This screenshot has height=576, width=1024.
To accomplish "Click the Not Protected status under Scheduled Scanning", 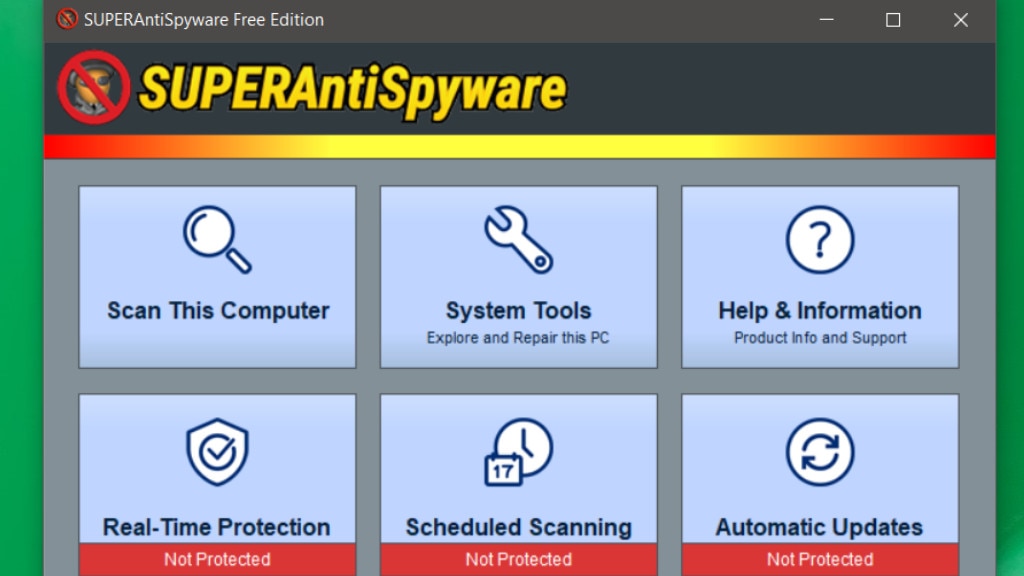I will 517,559.
